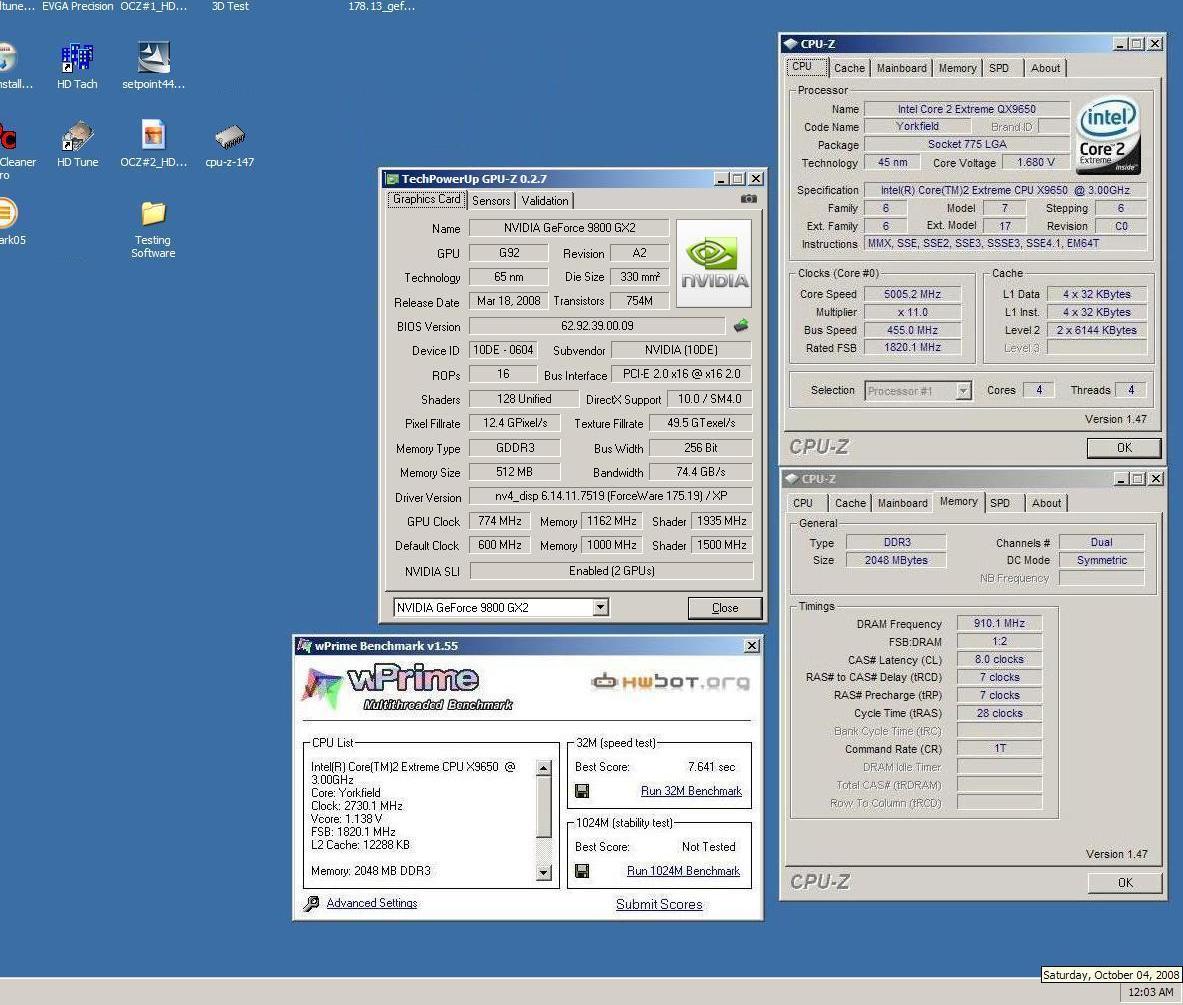This screenshot has width=1183, height=1005.
Task: Click the GPU-Z camera screenshot icon
Action: pos(748,198)
